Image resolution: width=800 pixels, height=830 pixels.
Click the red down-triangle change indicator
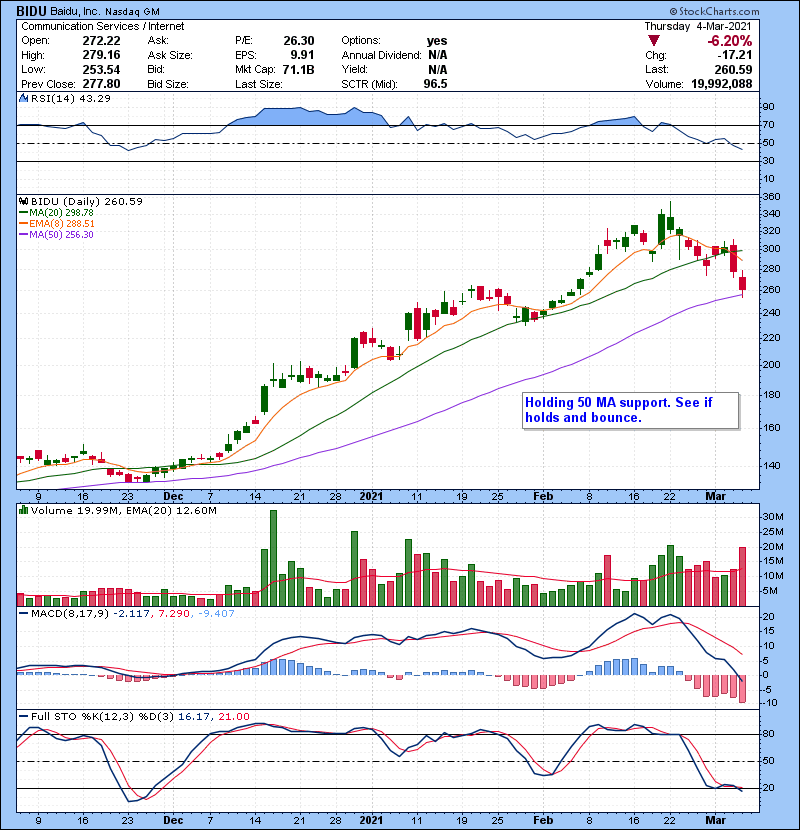(654, 40)
